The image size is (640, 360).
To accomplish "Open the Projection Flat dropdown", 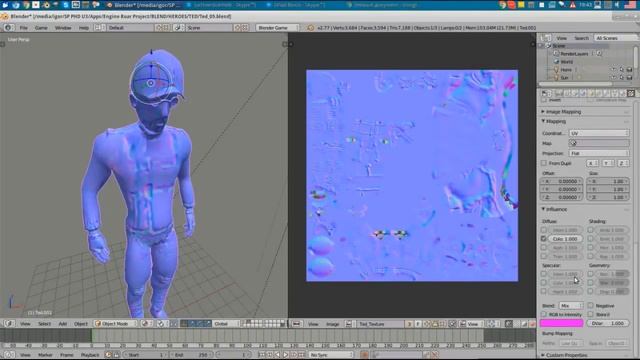I will (599, 153).
